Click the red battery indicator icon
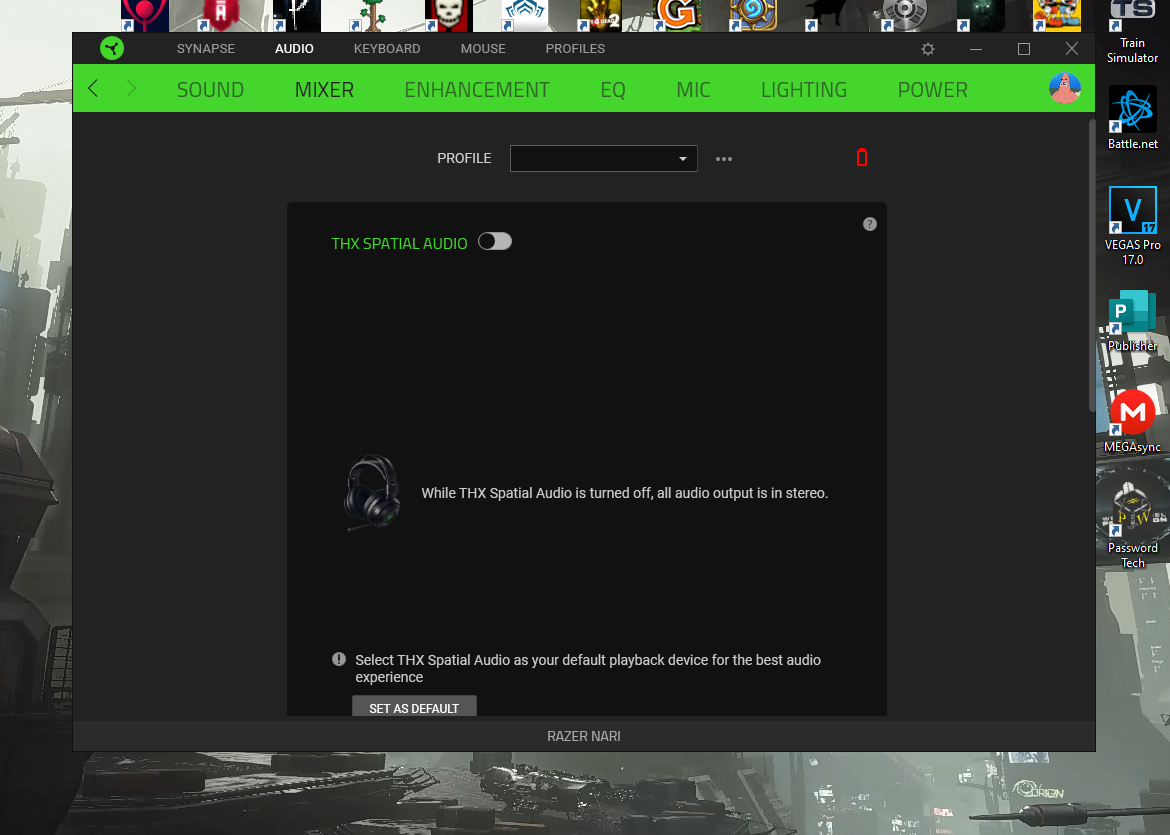Image resolution: width=1170 pixels, height=835 pixels. coord(862,157)
